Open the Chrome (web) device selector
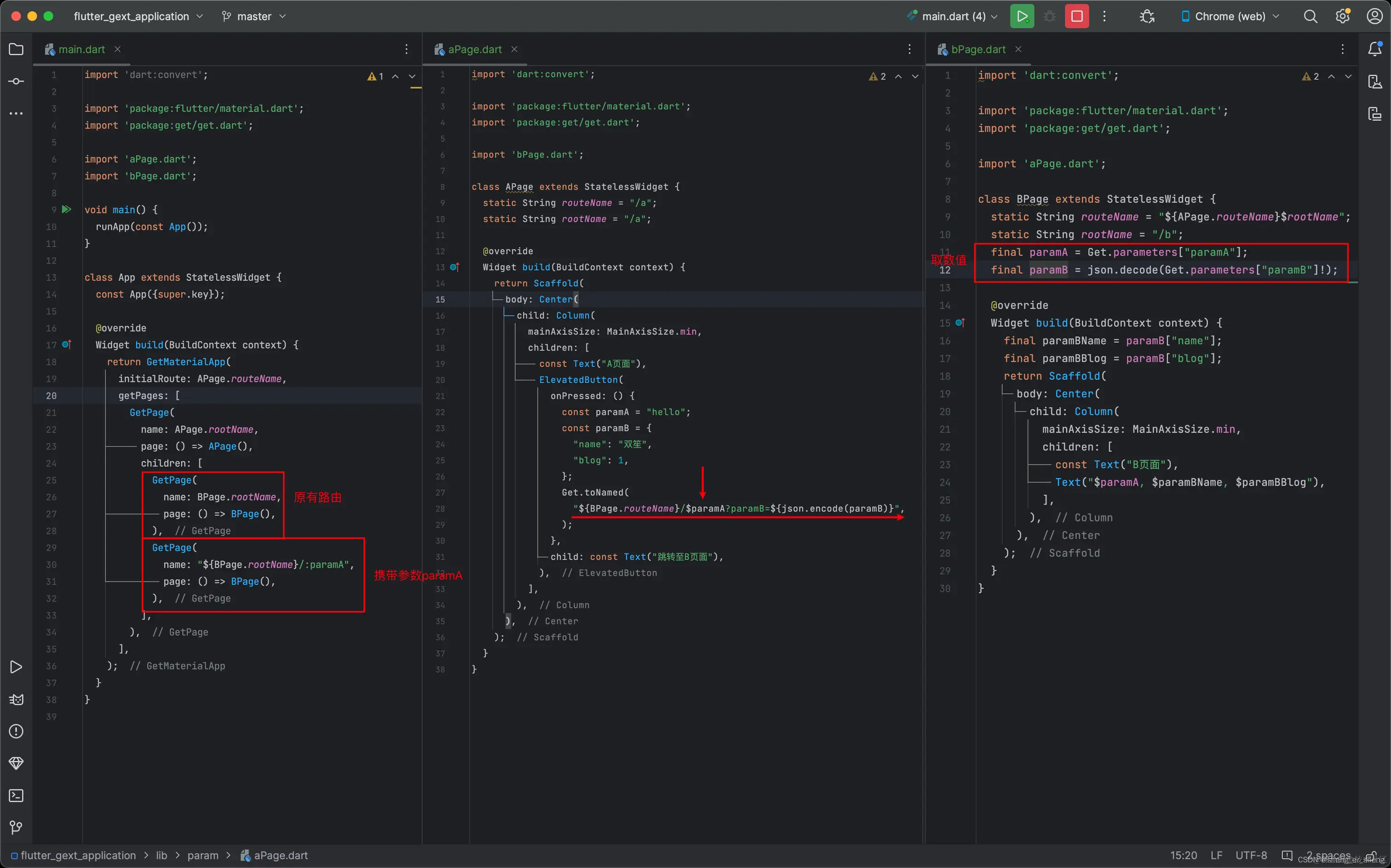The height and width of the screenshot is (868, 1391). (1230, 16)
